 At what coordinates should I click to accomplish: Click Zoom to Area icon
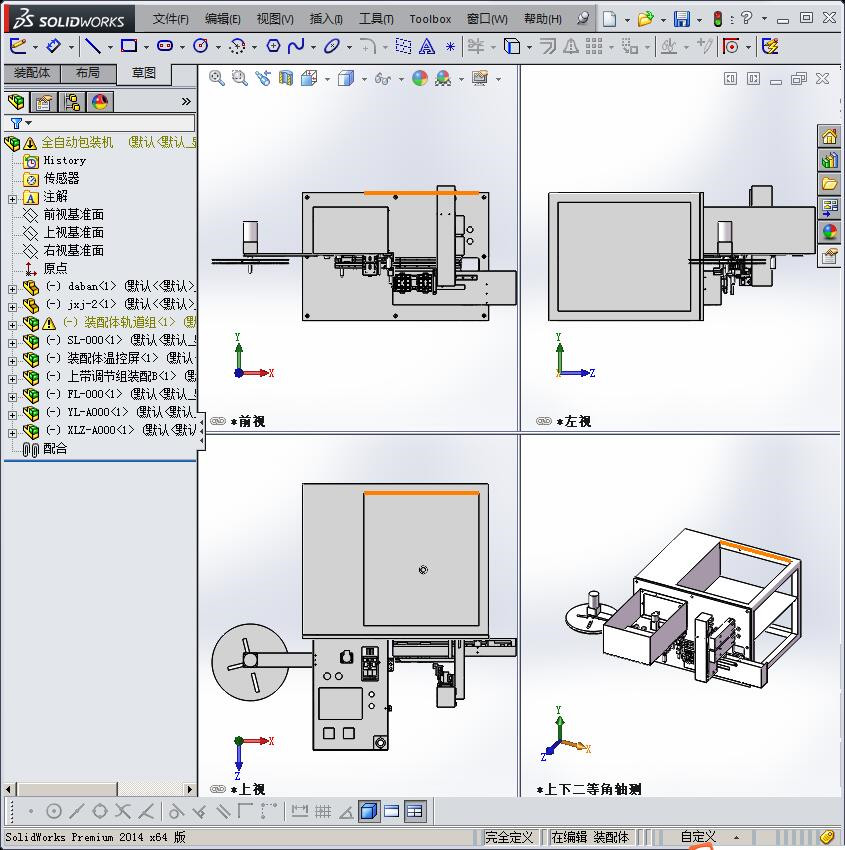click(x=240, y=79)
